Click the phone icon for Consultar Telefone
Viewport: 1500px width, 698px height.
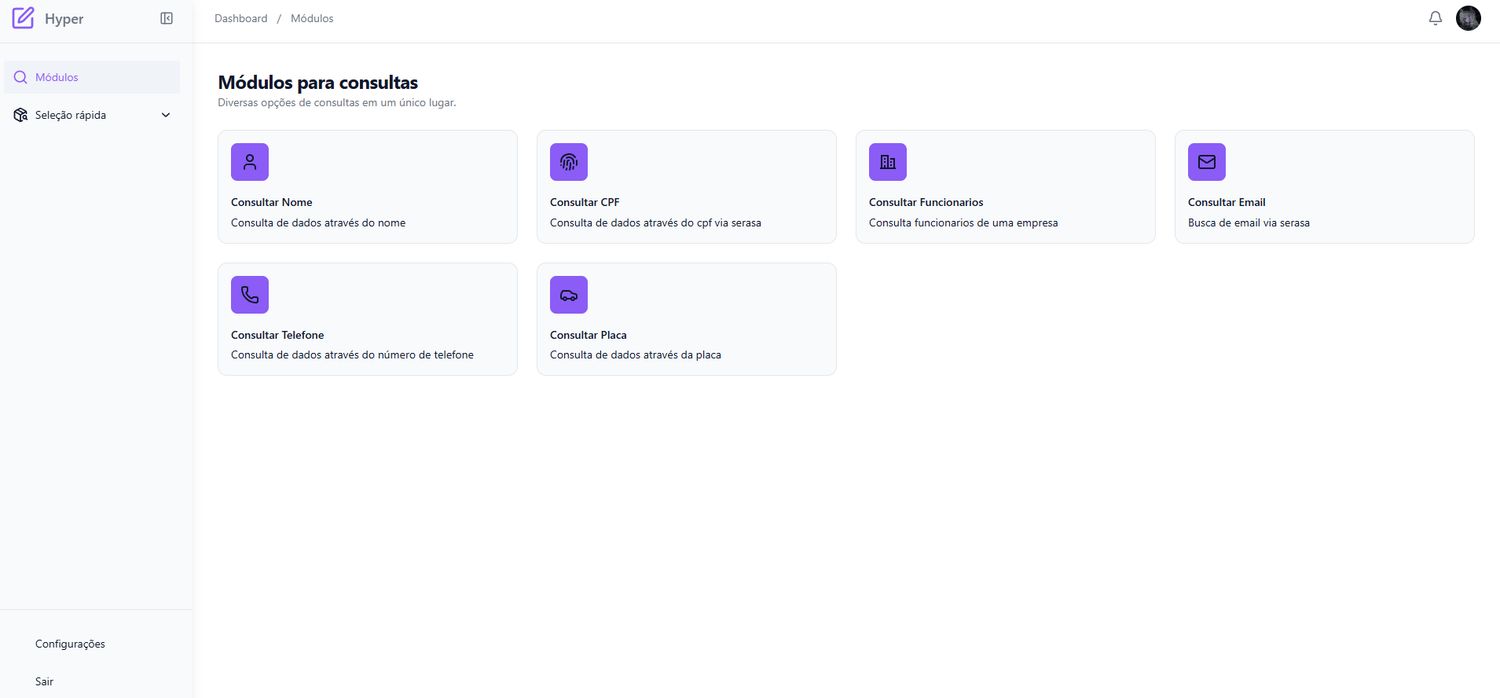[250, 295]
